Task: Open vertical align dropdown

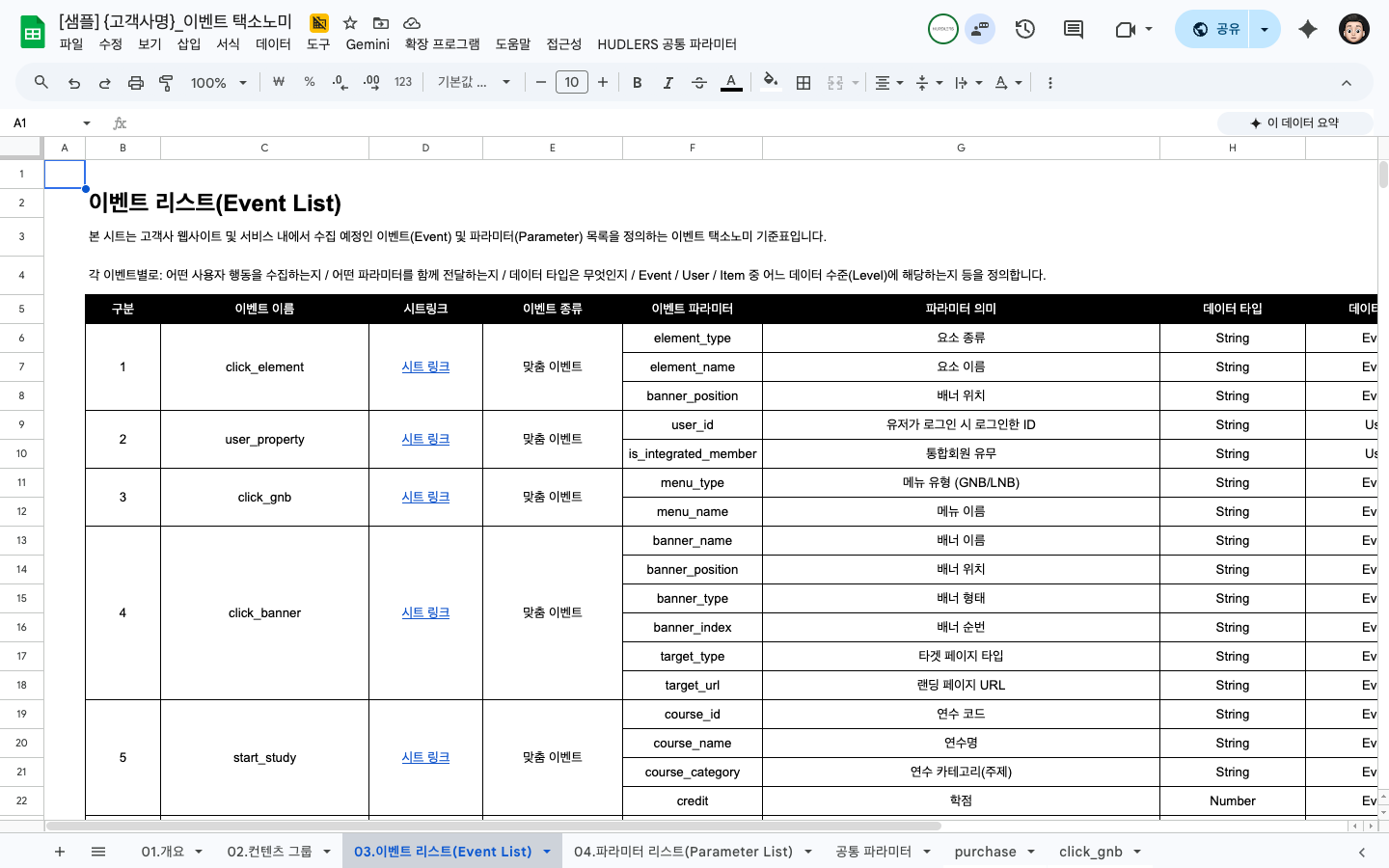Action: [929, 83]
